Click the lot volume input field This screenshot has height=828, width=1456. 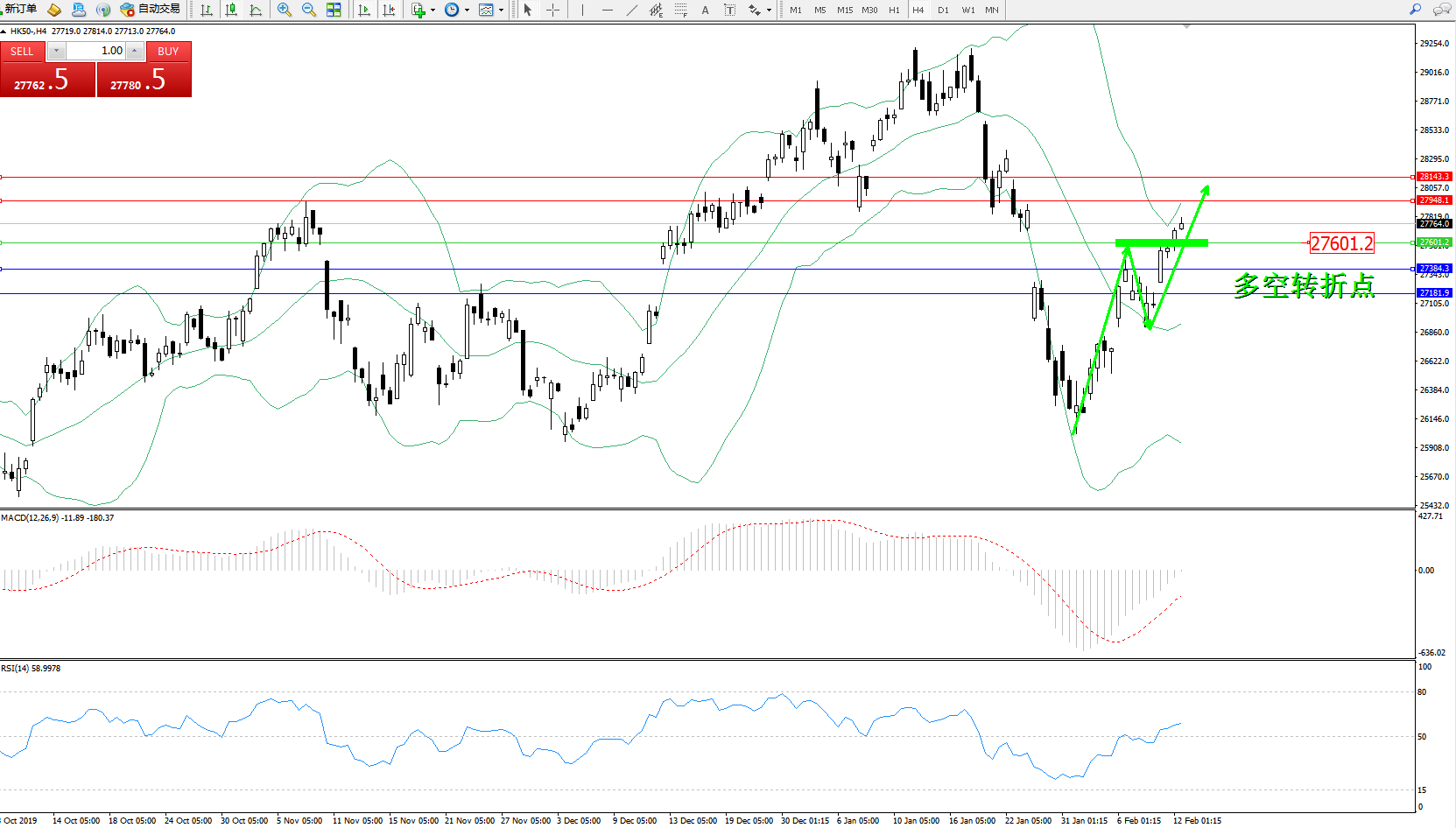[x=96, y=51]
